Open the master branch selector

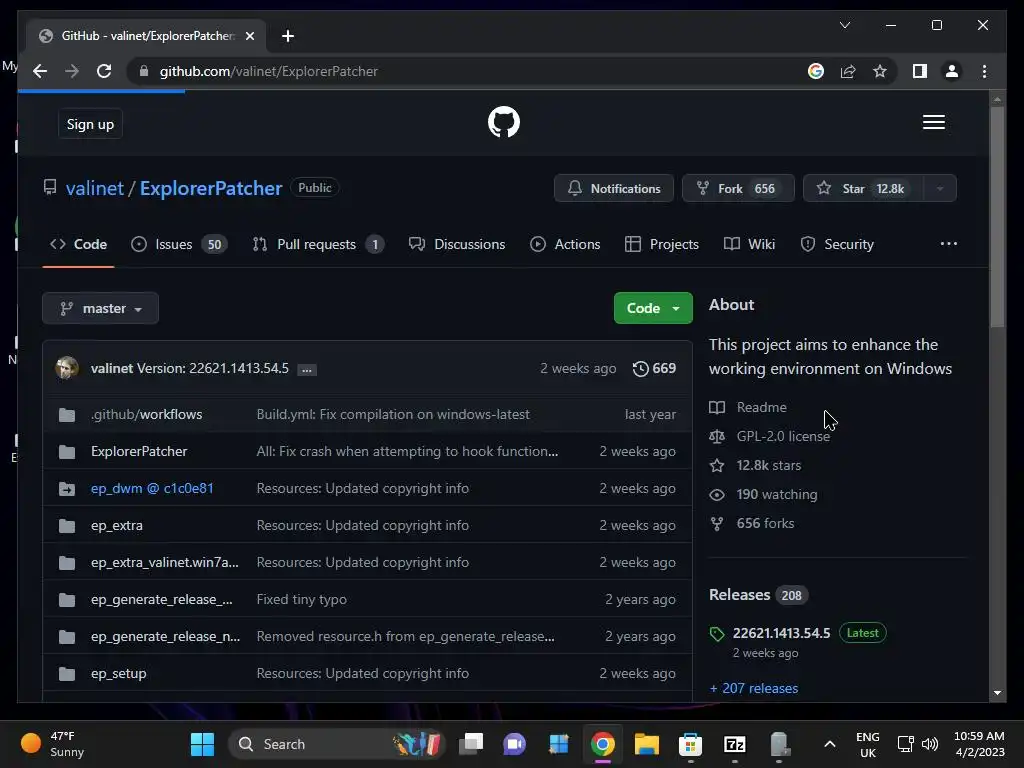(101, 308)
